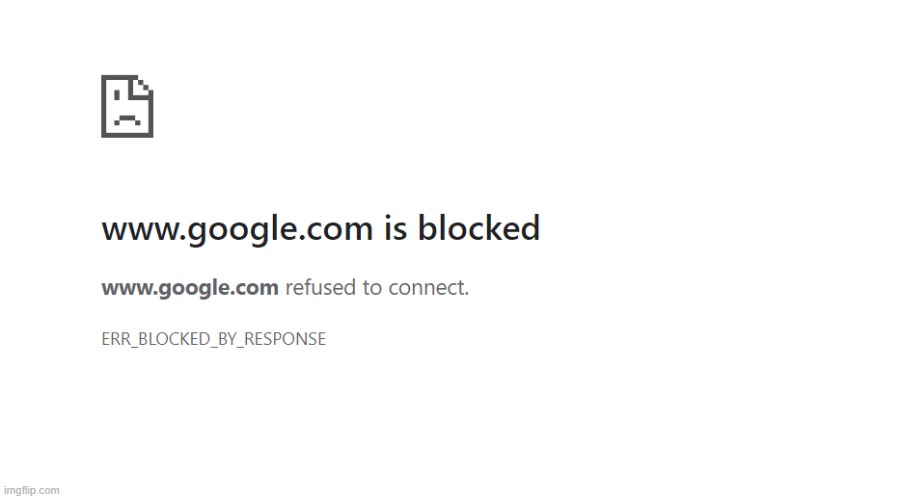Click the frowning mouth on the page icon
Image resolution: width=901 pixels, height=499 pixels.
pyautogui.click(x=126, y=118)
